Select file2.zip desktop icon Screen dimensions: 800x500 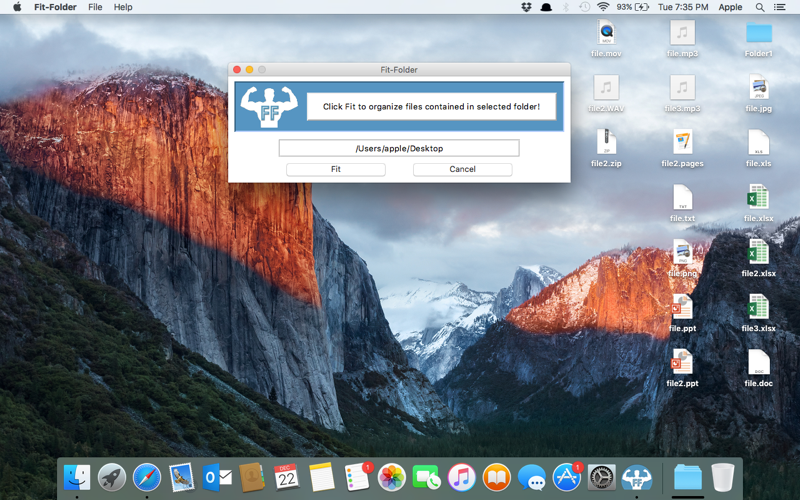point(606,145)
